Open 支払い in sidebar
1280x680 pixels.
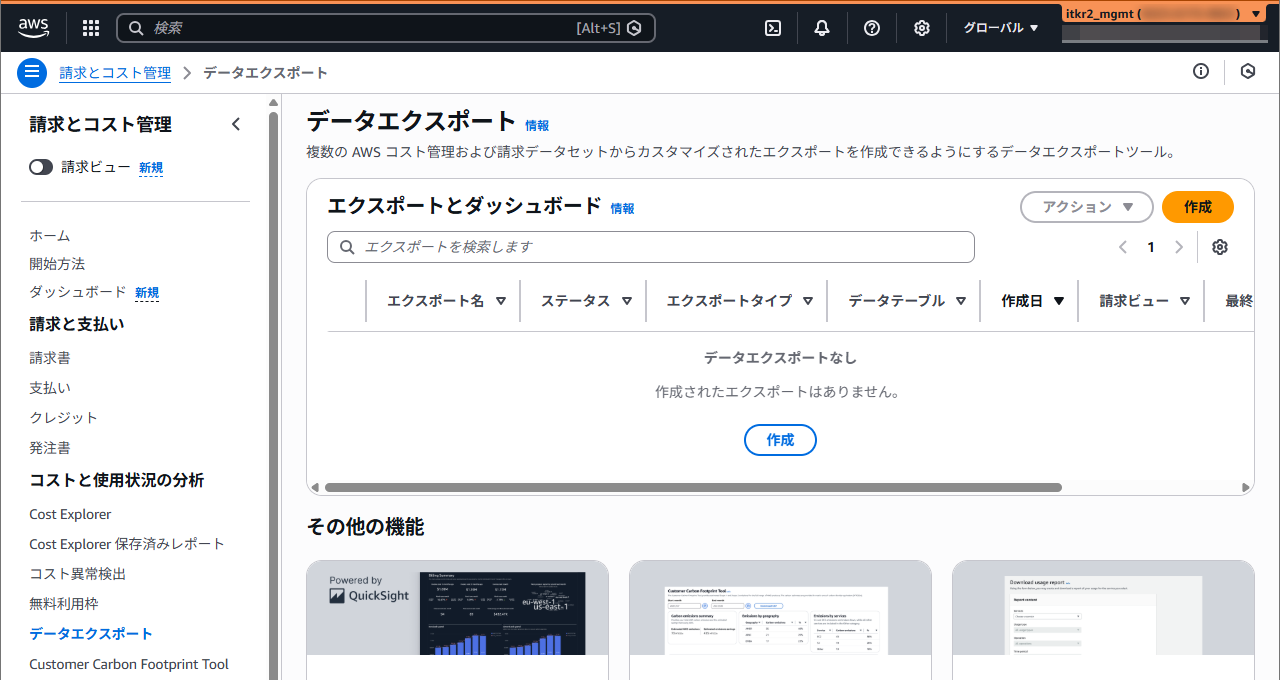(x=50, y=387)
